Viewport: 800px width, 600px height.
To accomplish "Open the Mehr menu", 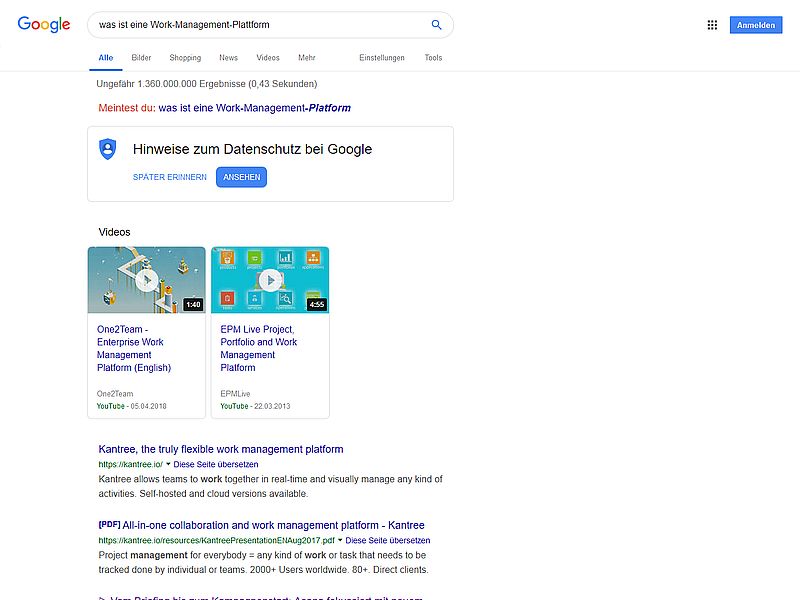I will [307, 58].
